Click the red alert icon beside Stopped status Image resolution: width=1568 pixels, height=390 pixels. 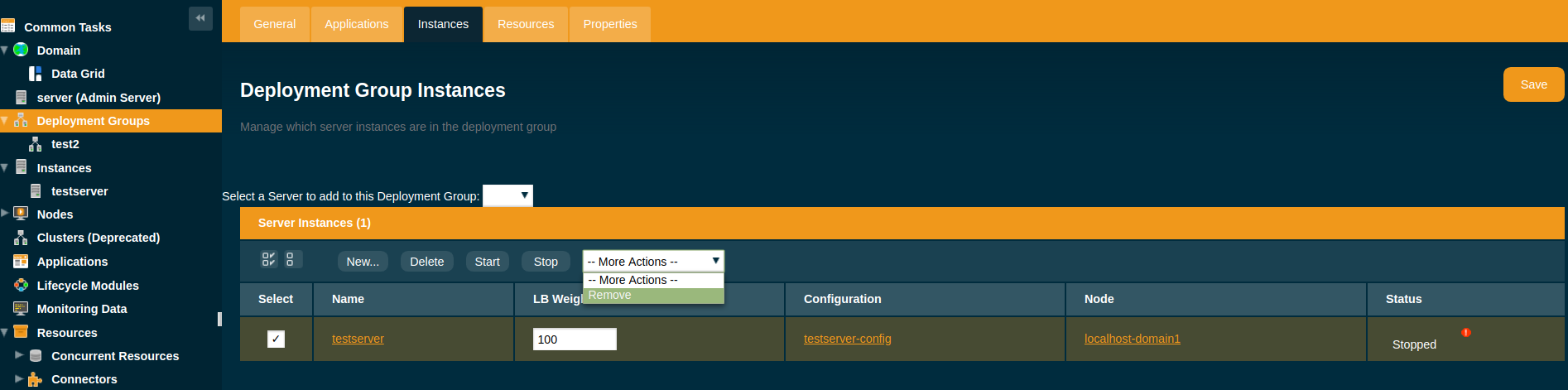(x=1465, y=333)
